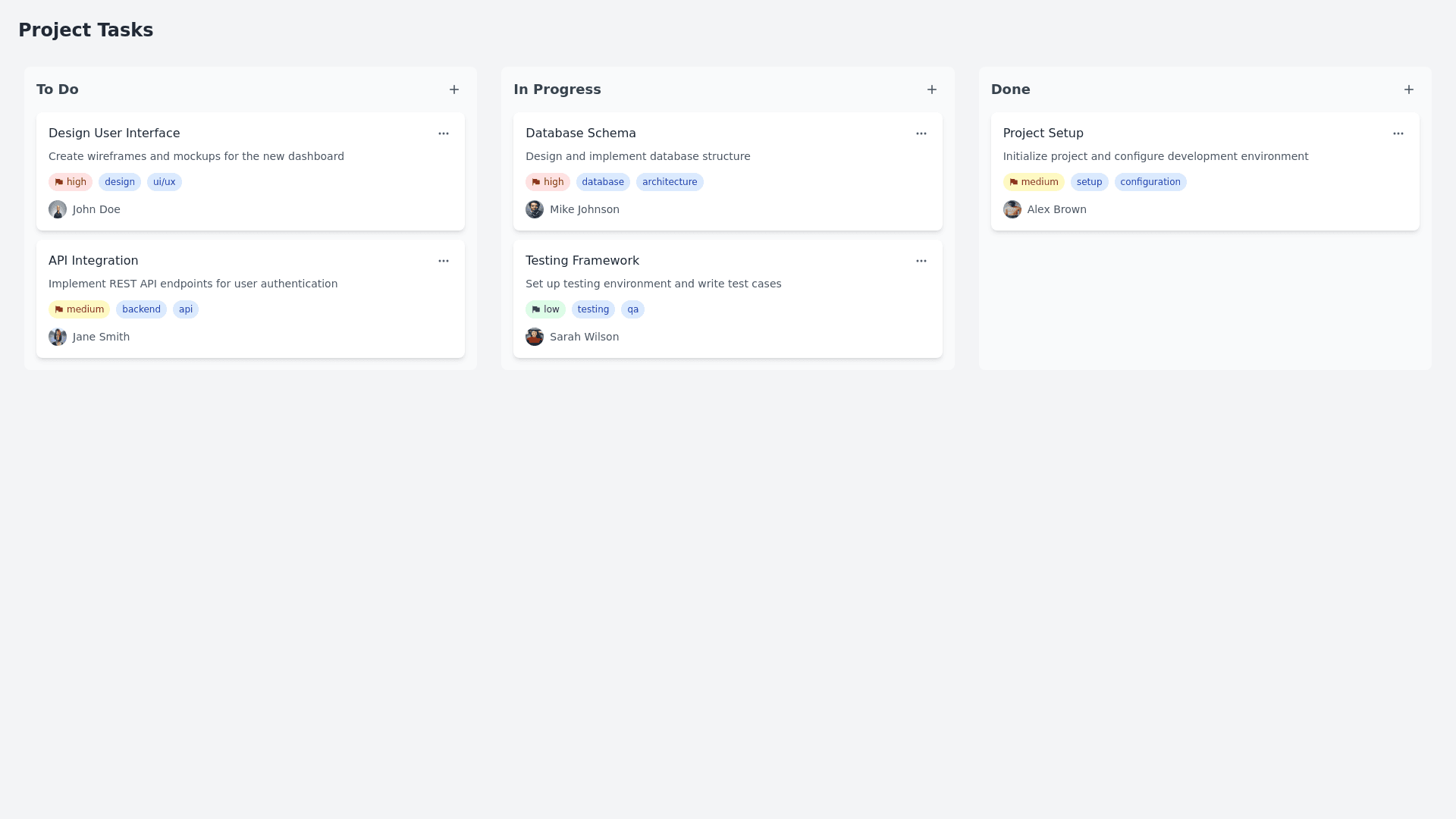Open options menu for Design User Interface card
The width and height of the screenshot is (1456, 819).
444,133
